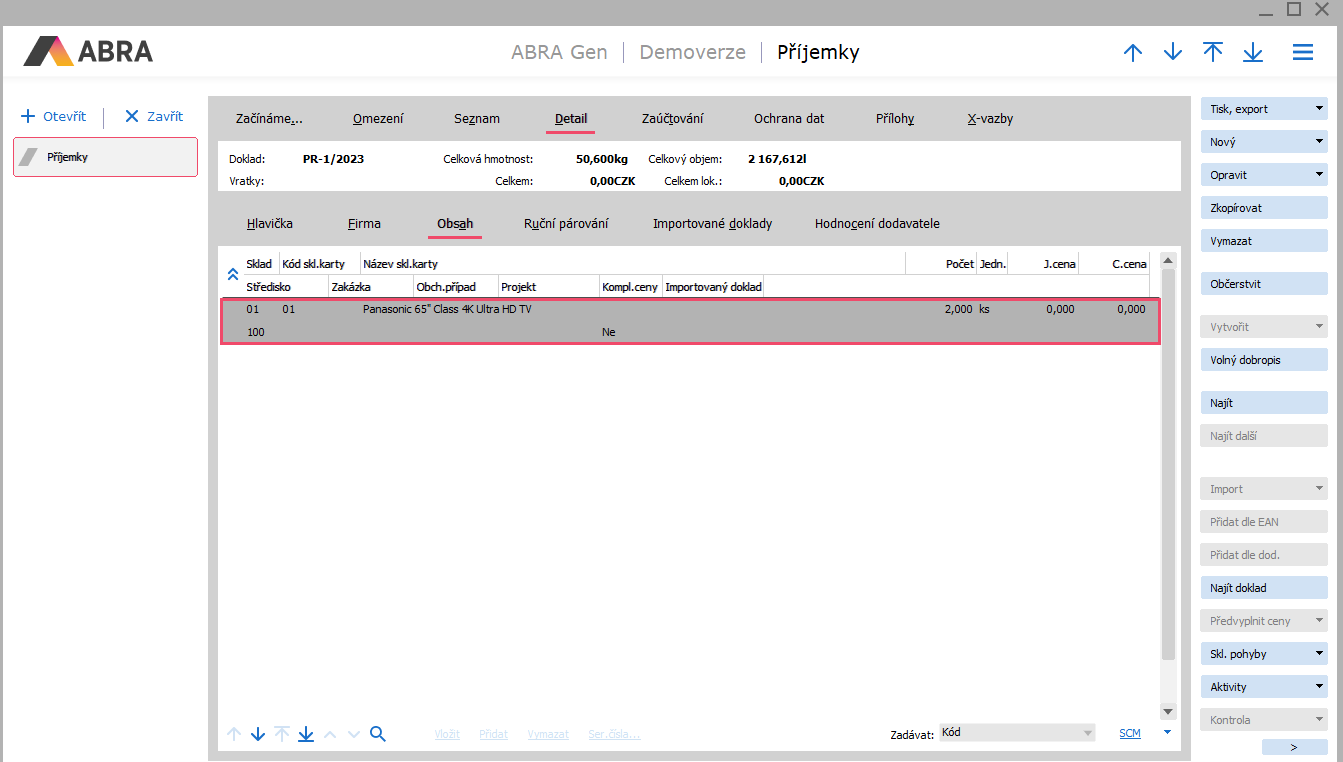Click the small up chevron in bottom bar
This screenshot has width=1343, height=762.
tap(330, 734)
